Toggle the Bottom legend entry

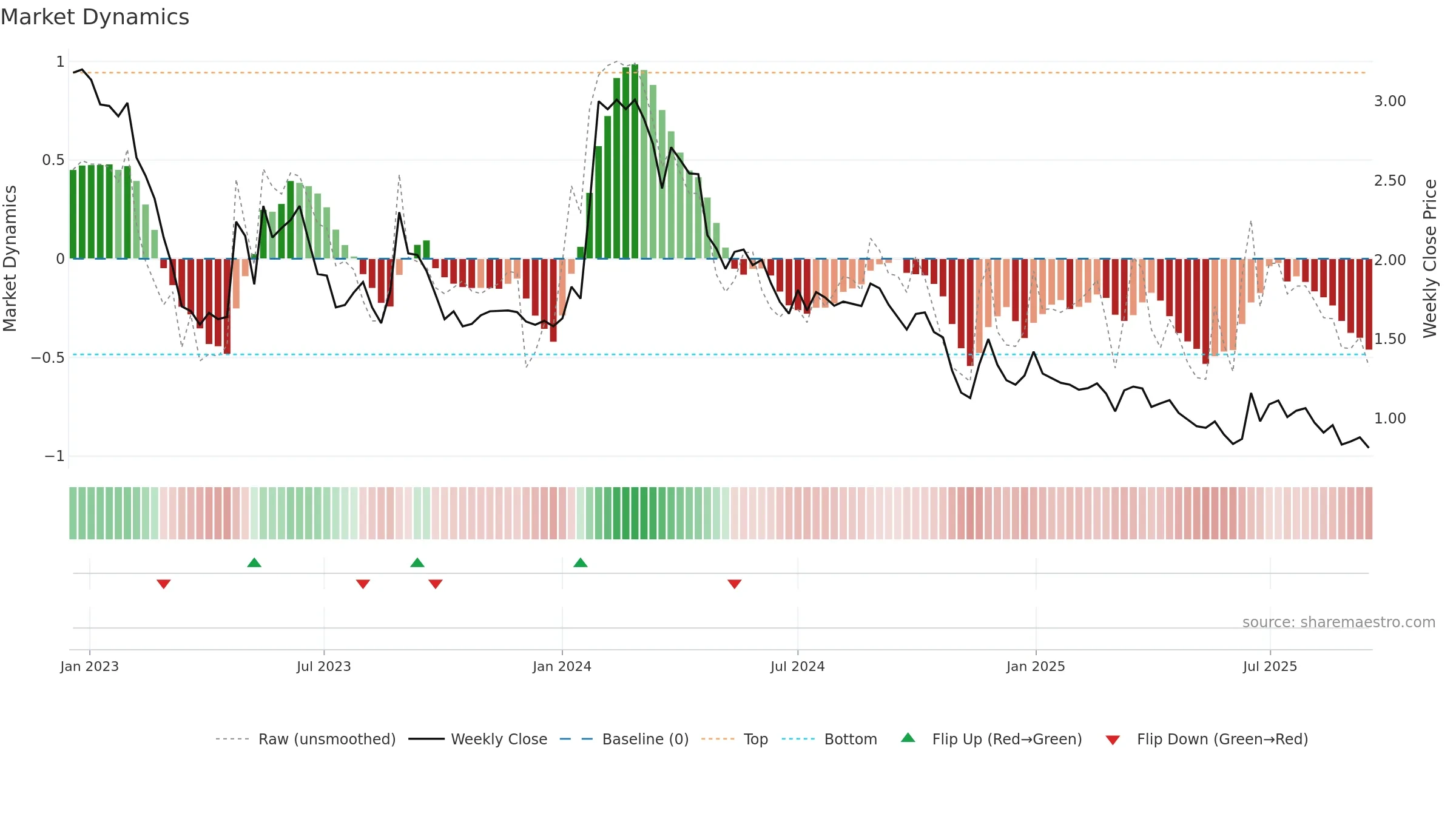pyautogui.click(x=829, y=739)
